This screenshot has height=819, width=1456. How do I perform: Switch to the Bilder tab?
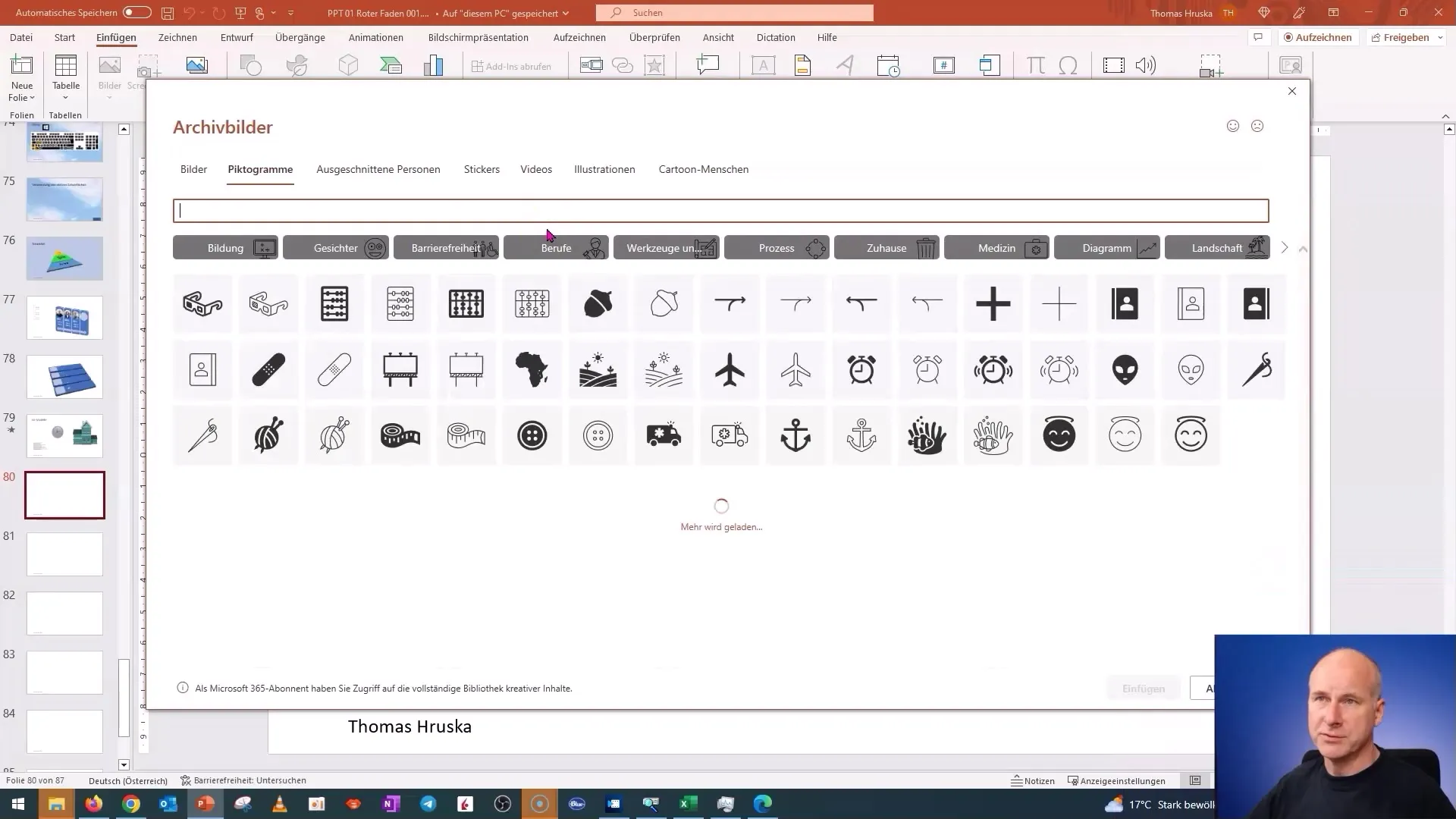[193, 169]
